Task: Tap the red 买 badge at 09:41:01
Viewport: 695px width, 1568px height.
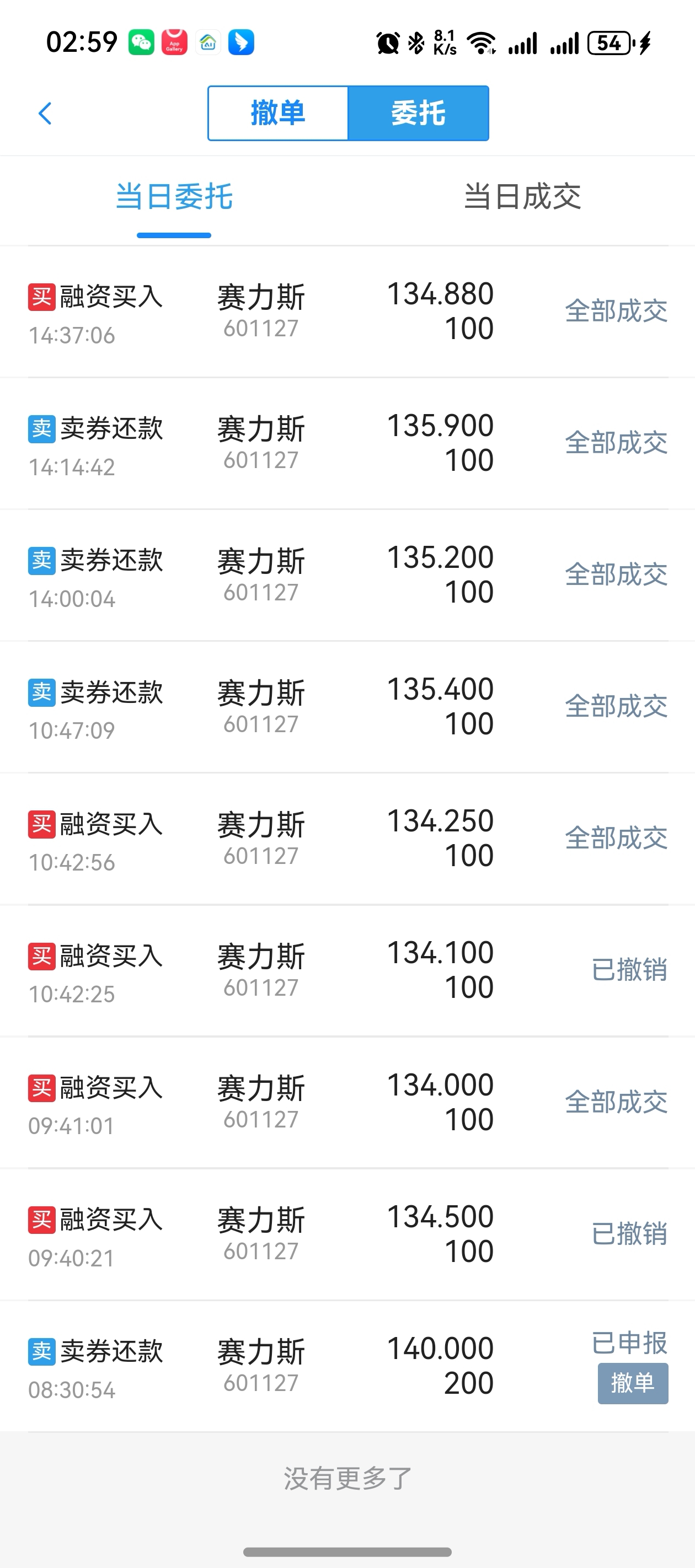Action: tap(42, 1088)
